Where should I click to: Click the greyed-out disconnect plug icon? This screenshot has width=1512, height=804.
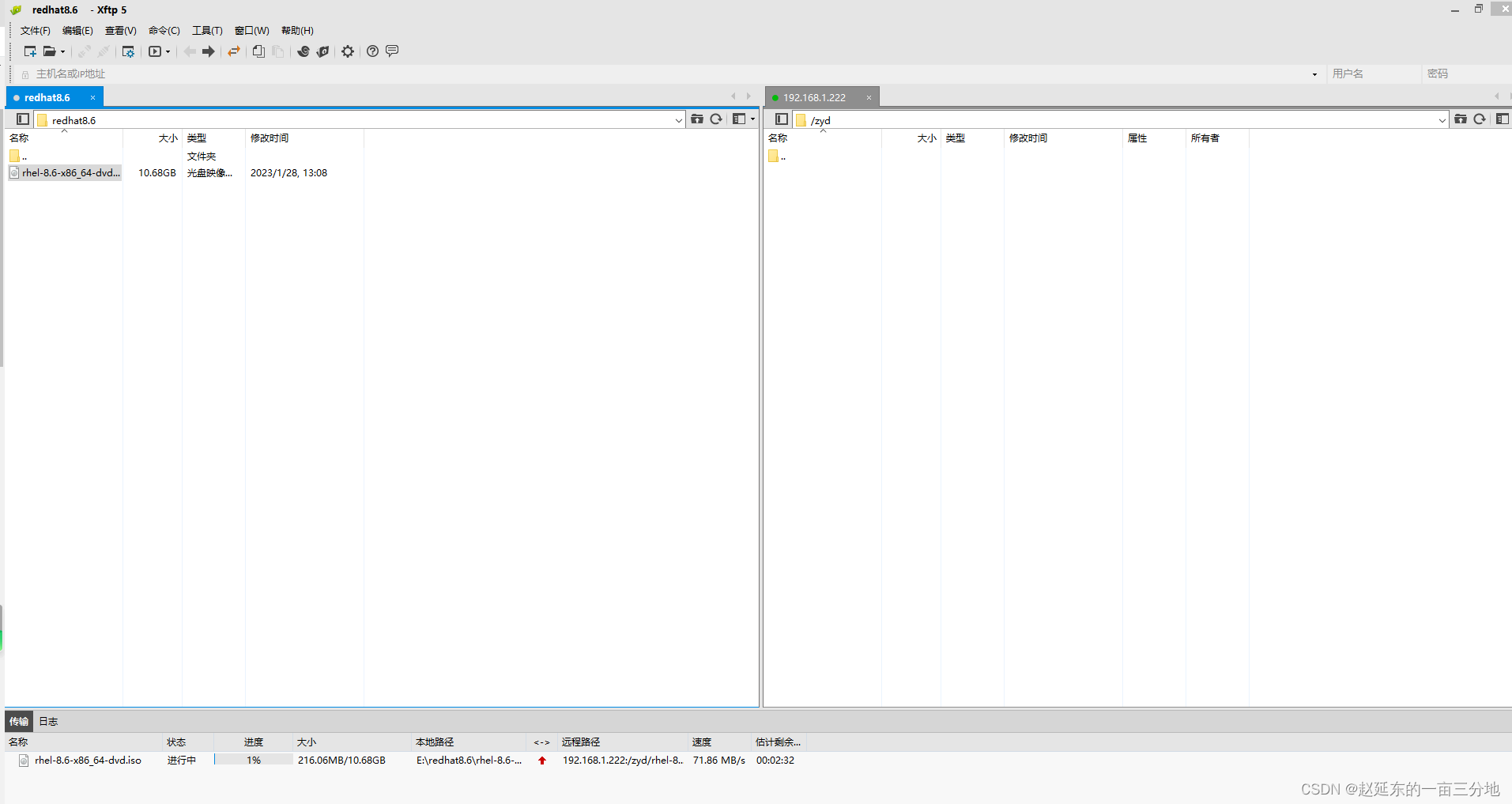[x=104, y=51]
